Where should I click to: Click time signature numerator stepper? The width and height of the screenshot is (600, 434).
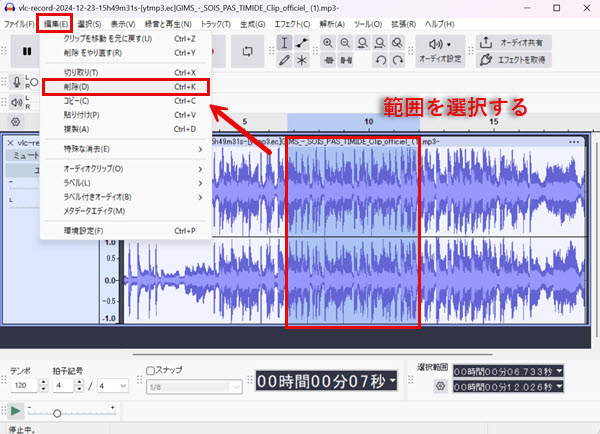click(x=79, y=385)
